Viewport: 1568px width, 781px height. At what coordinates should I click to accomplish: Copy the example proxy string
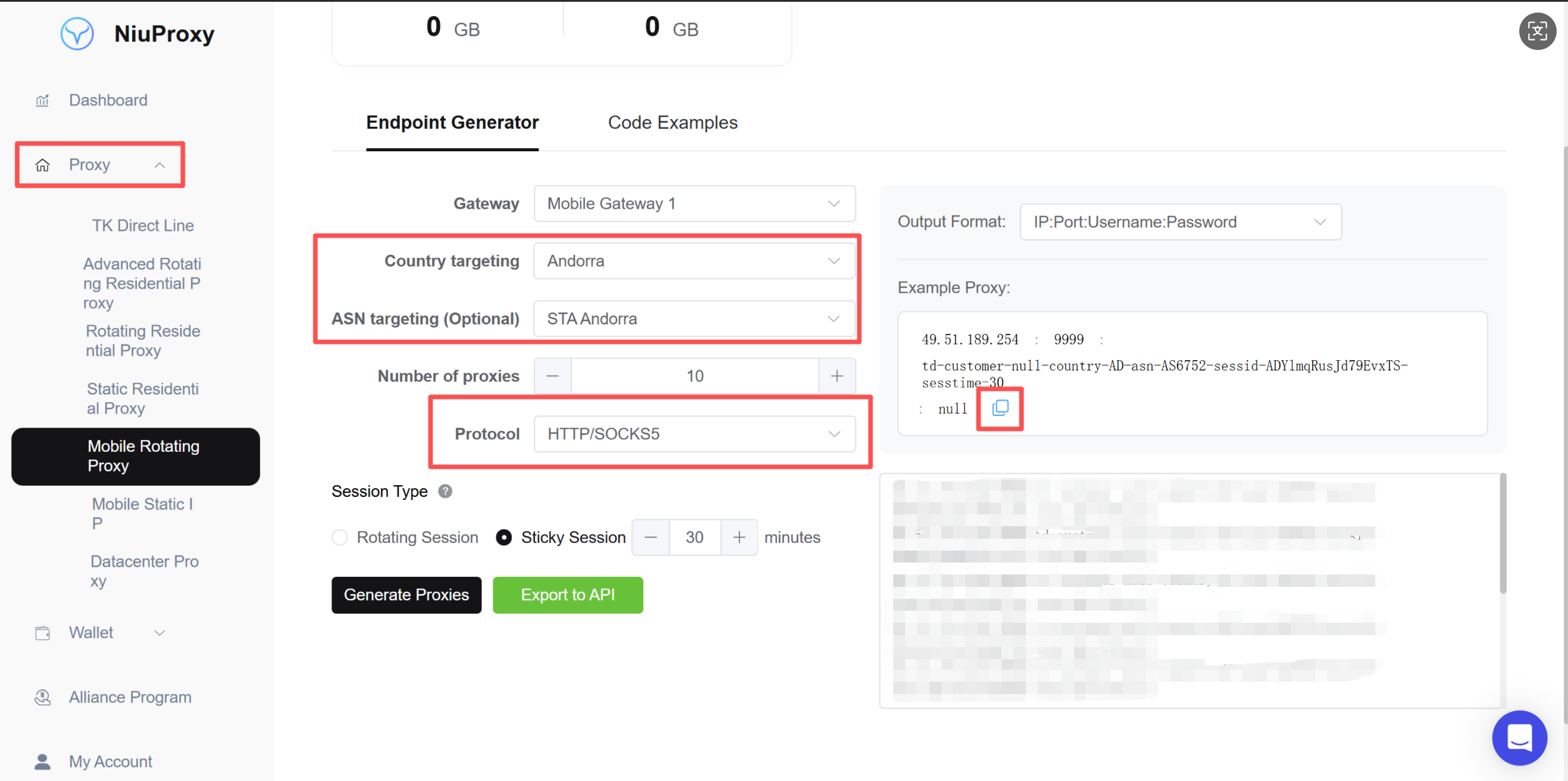pyautogui.click(x=1000, y=408)
